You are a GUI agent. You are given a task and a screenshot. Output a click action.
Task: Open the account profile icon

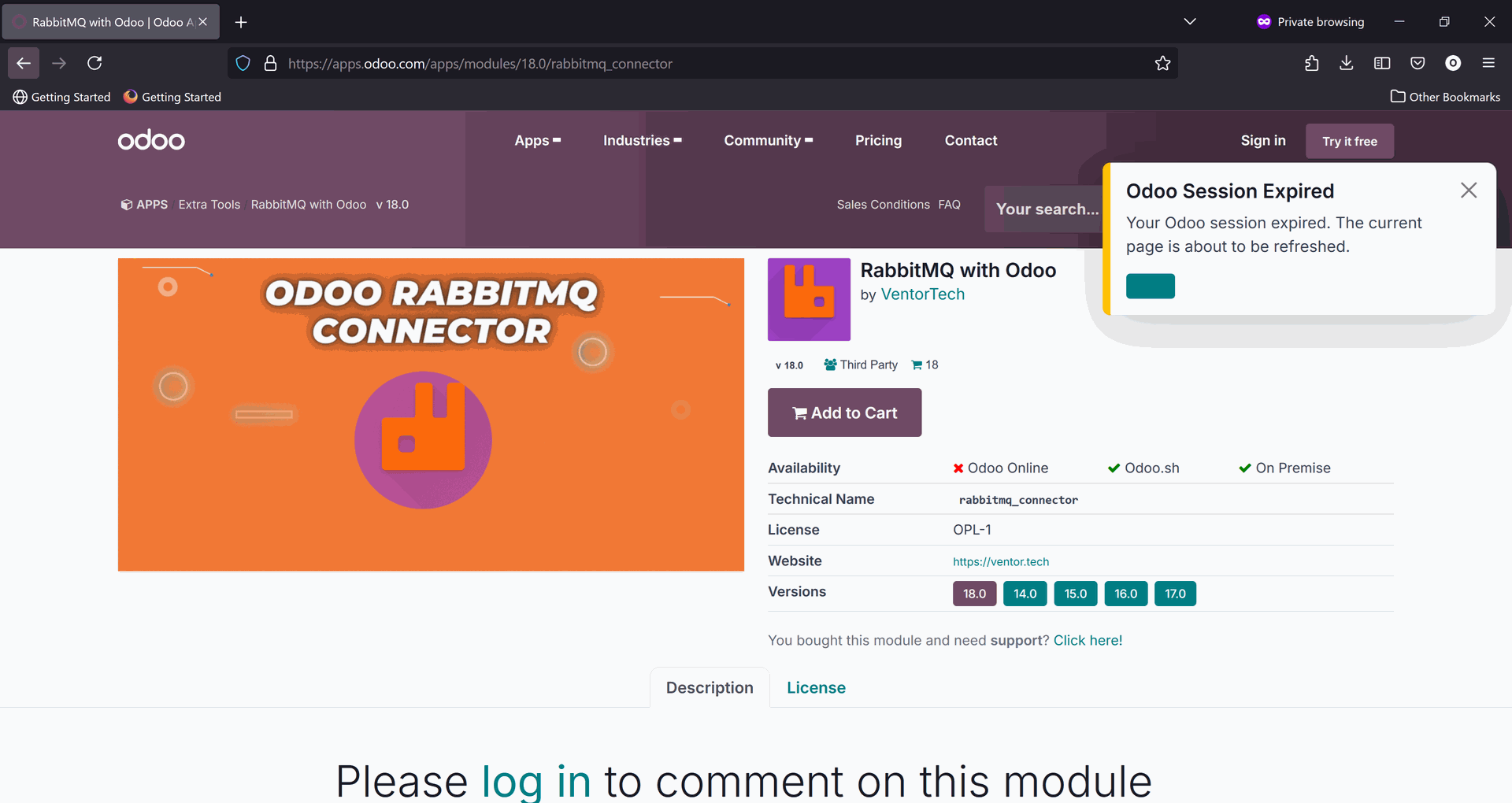pos(1453,63)
